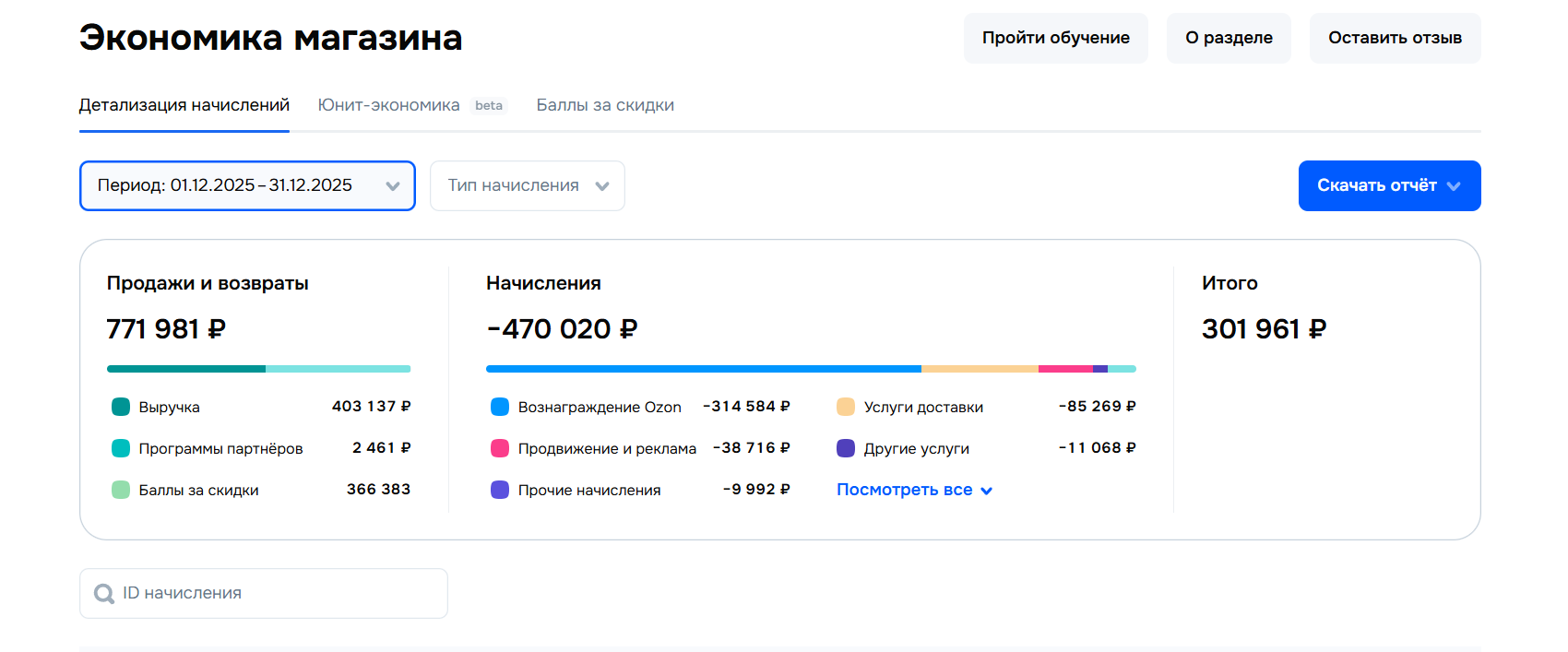Click the Пройти обучение button
1568x652 pixels.
(x=1055, y=38)
